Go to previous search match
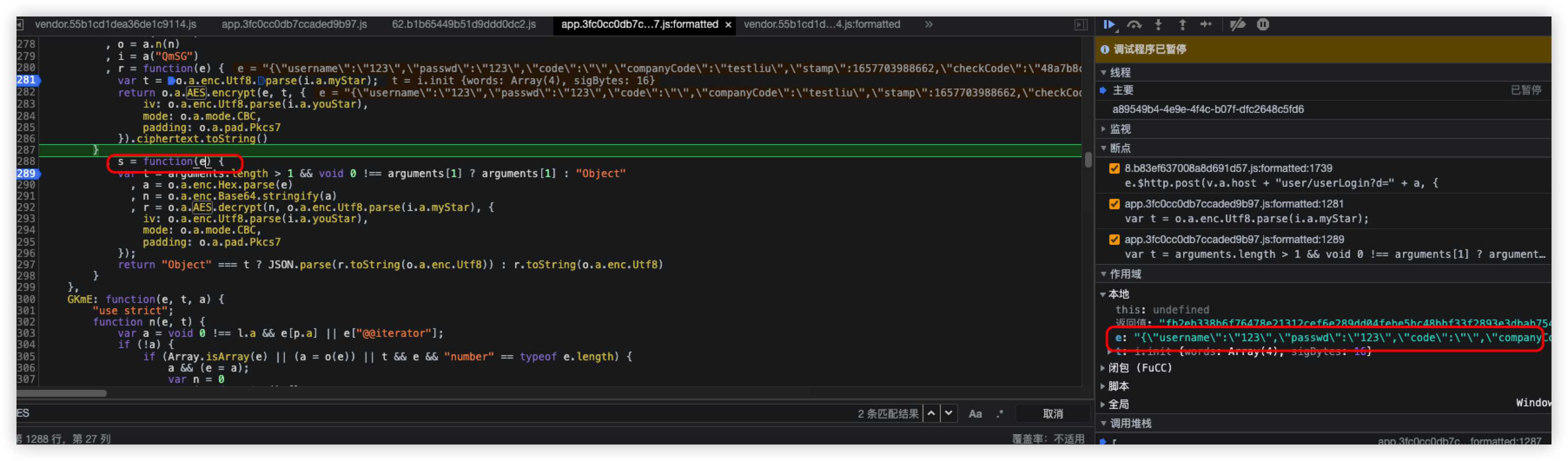Screen dimensions: 1568x461 click(x=931, y=414)
